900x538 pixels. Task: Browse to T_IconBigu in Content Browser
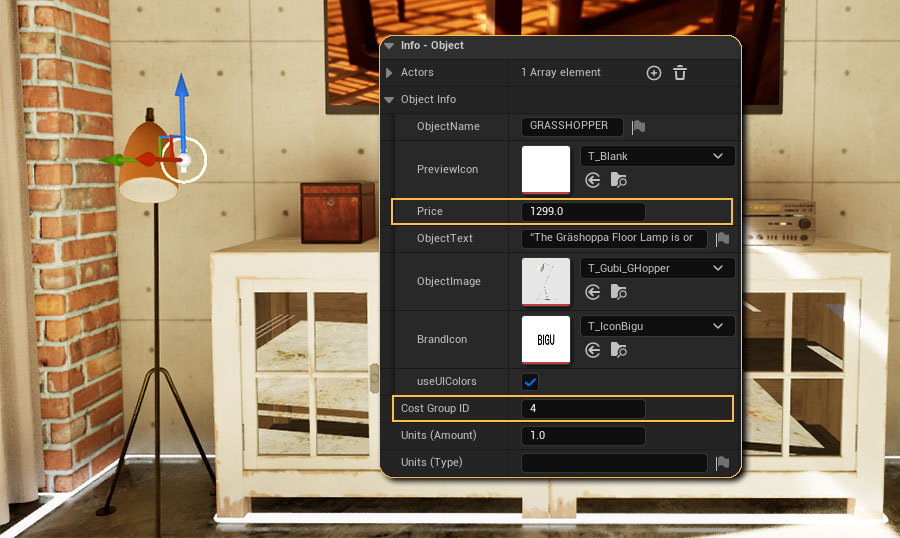[x=619, y=350]
